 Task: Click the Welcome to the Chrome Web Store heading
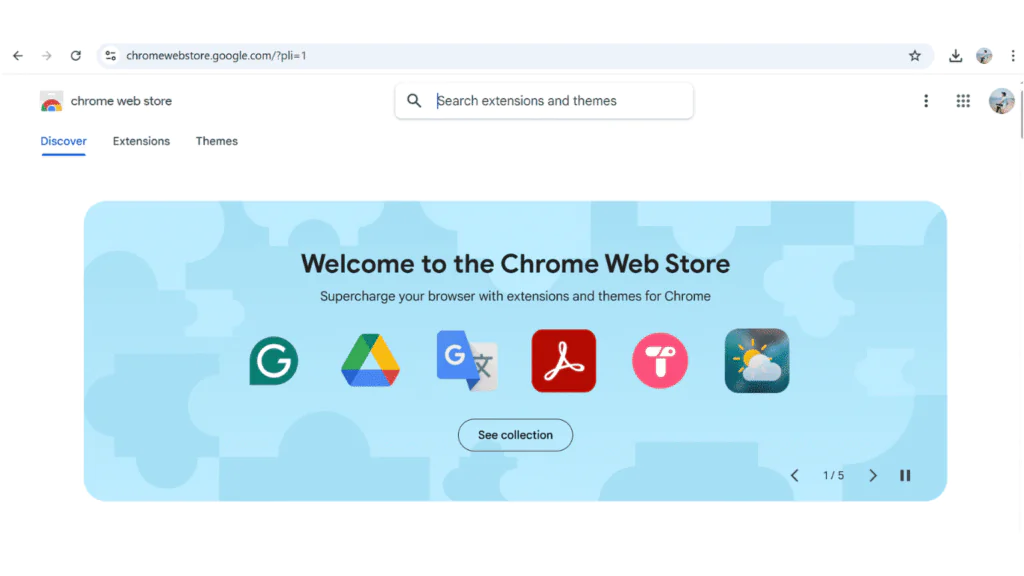[515, 264]
